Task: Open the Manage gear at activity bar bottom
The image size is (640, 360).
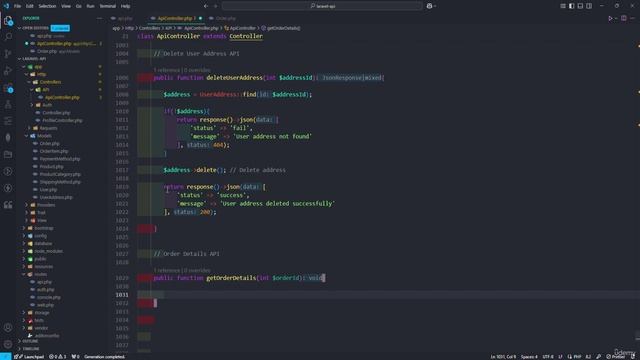Action: 8,344
